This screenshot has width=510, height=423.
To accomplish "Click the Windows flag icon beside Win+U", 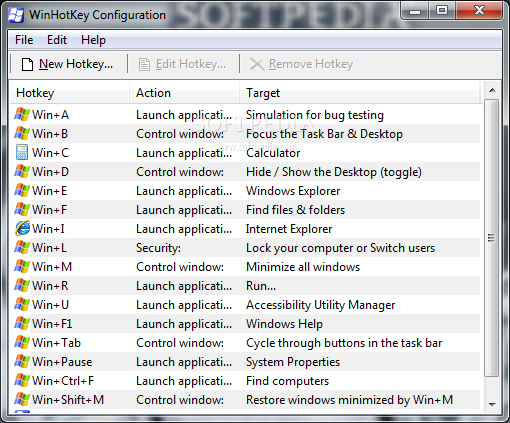I will (x=22, y=305).
